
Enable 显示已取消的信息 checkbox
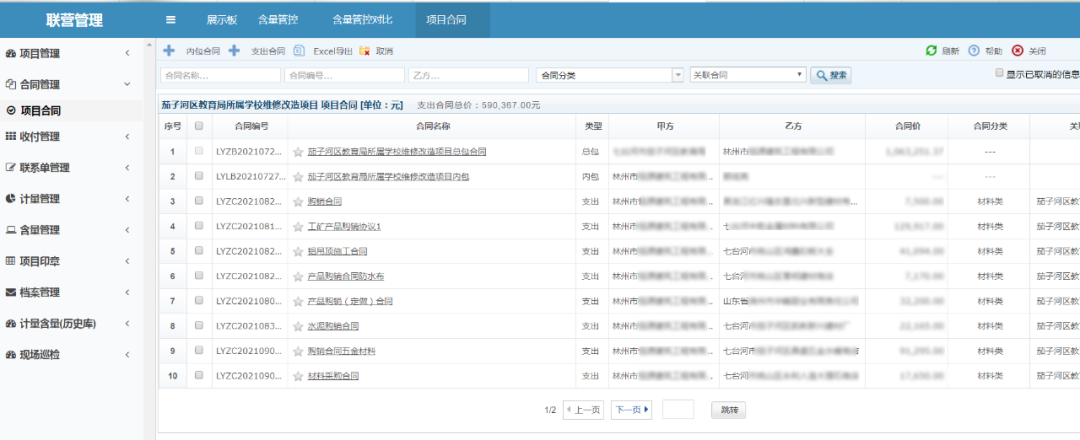click(x=999, y=72)
